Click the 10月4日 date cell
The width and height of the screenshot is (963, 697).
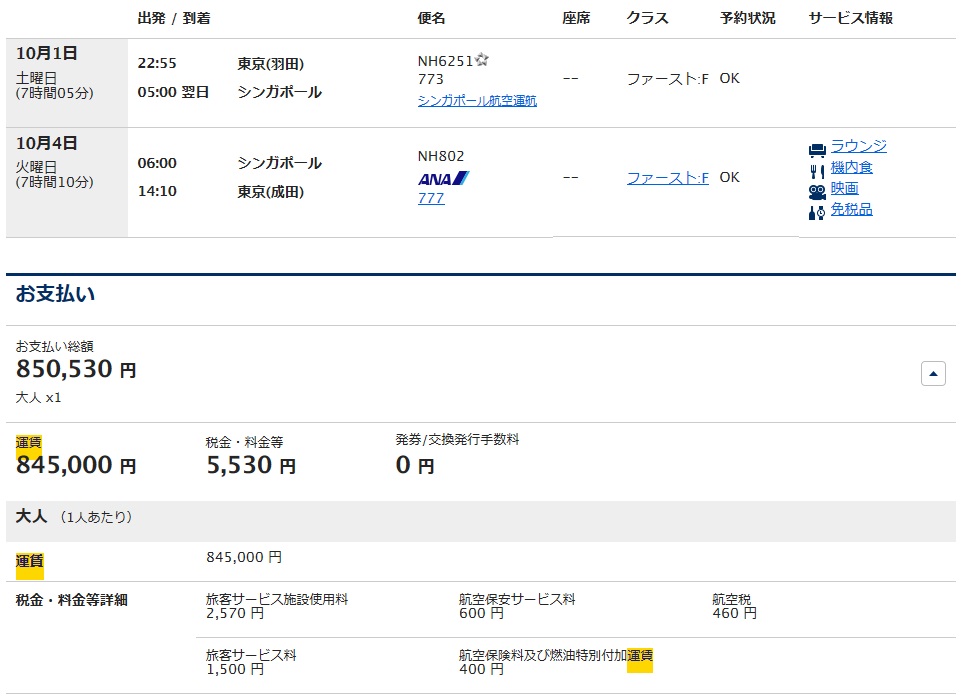tap(67, 182)
